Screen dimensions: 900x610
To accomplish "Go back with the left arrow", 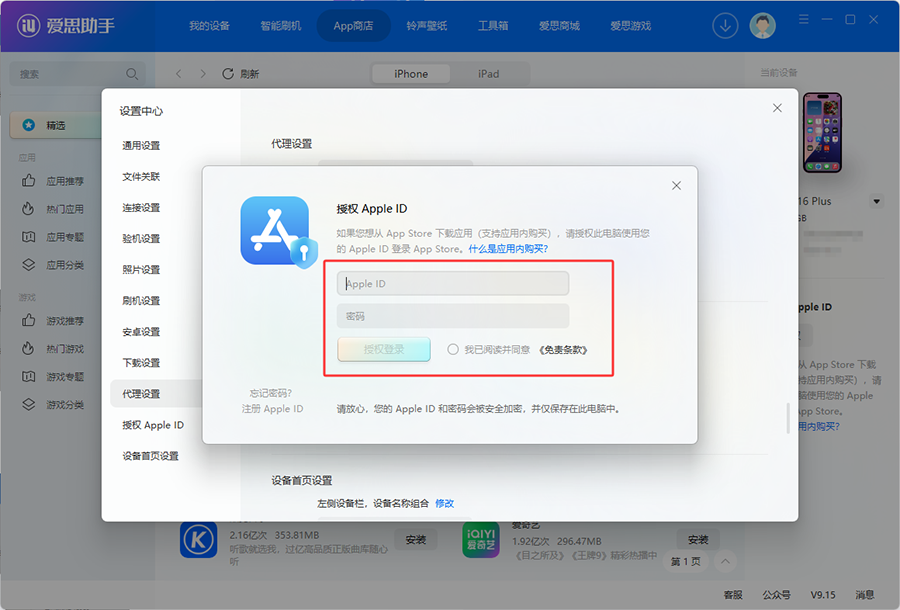I will (x=179, y=73).
